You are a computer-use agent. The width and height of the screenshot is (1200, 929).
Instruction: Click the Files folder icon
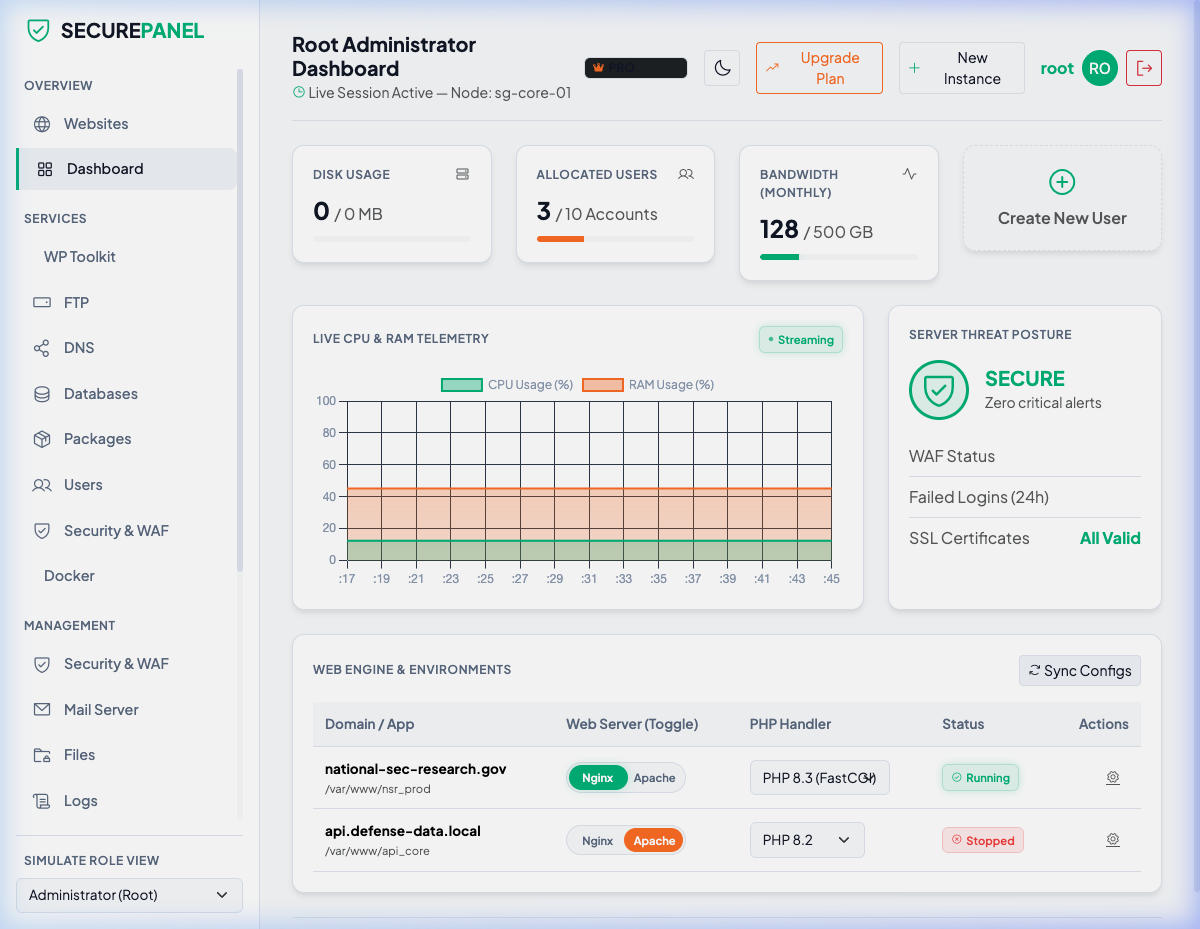click(42, 755)
